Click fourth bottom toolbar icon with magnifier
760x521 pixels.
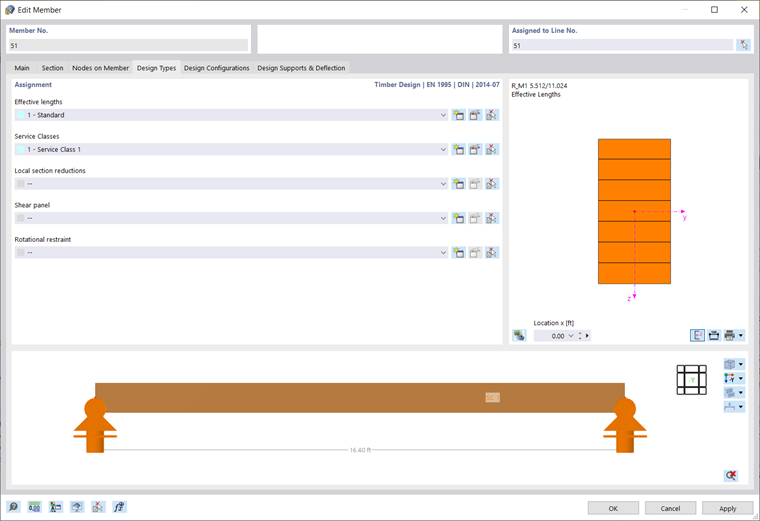point(77,507)
